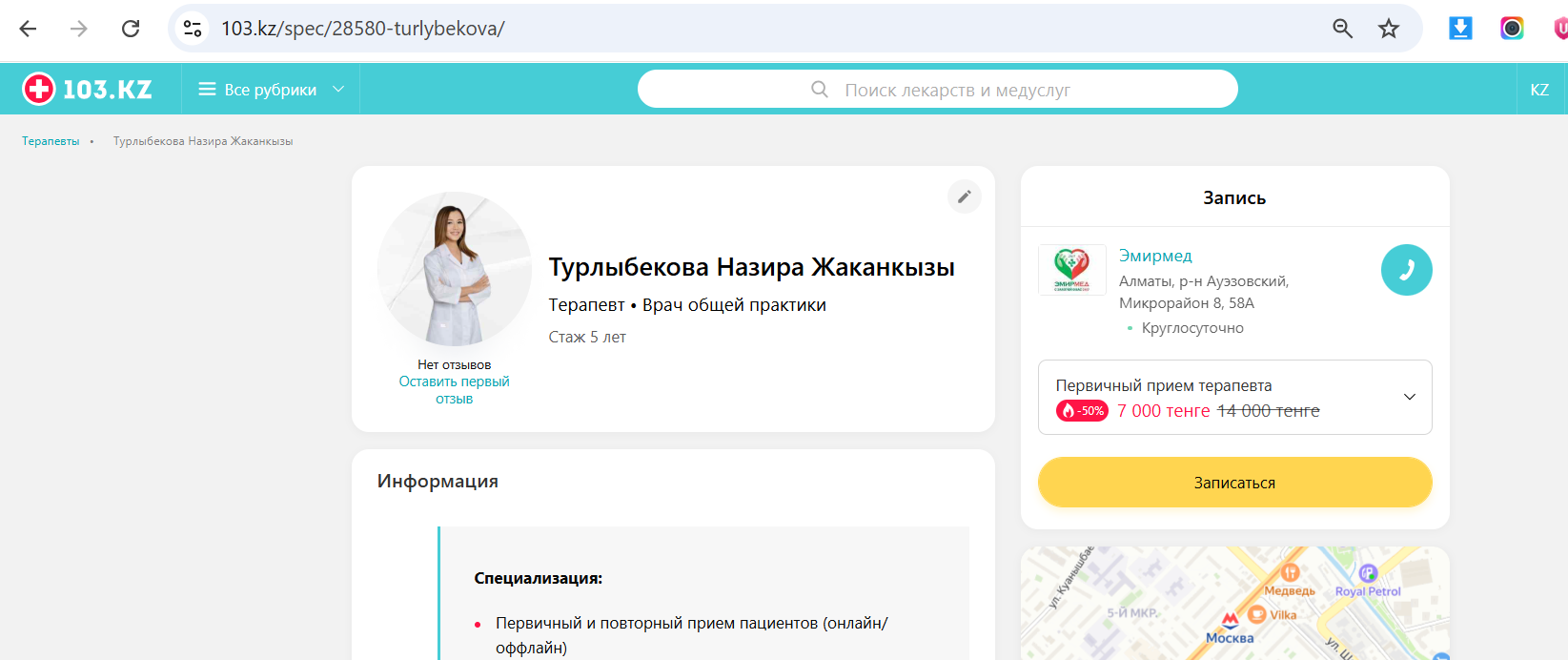The image size is (1568, 660).
Task: Go back with the browser back arrow
Action: click(x=28, y=29)
